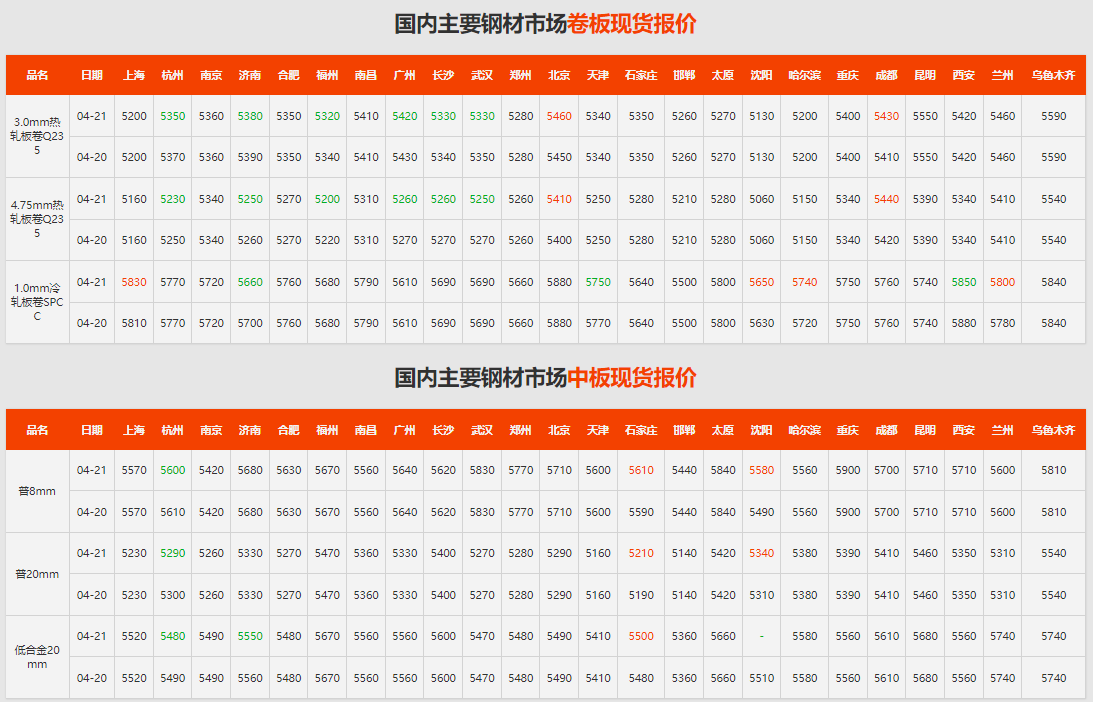Click red 5340 under 沈阳 in 普20mm row
This screenshot has width=1093, height=702.
[761, 553]
